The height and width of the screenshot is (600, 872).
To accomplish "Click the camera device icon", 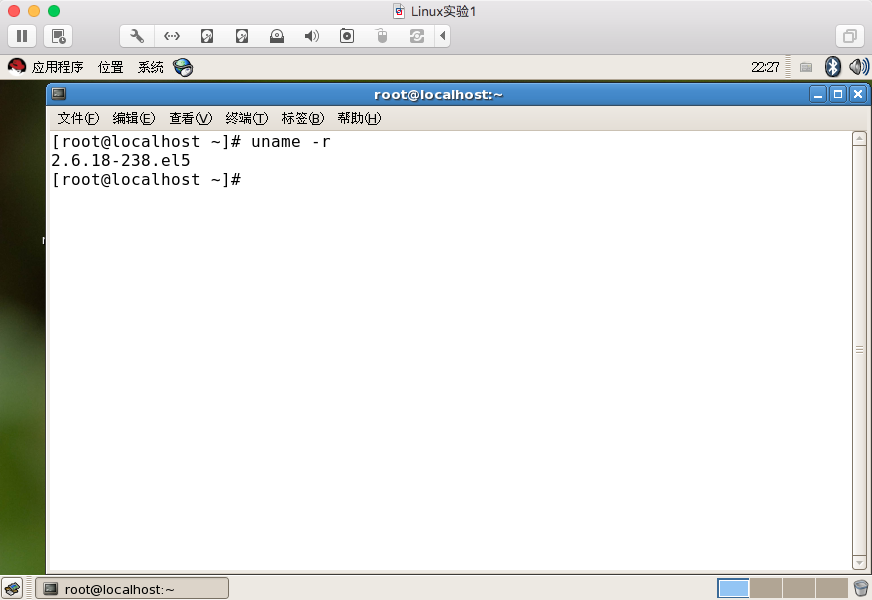I will pos(346,36).
